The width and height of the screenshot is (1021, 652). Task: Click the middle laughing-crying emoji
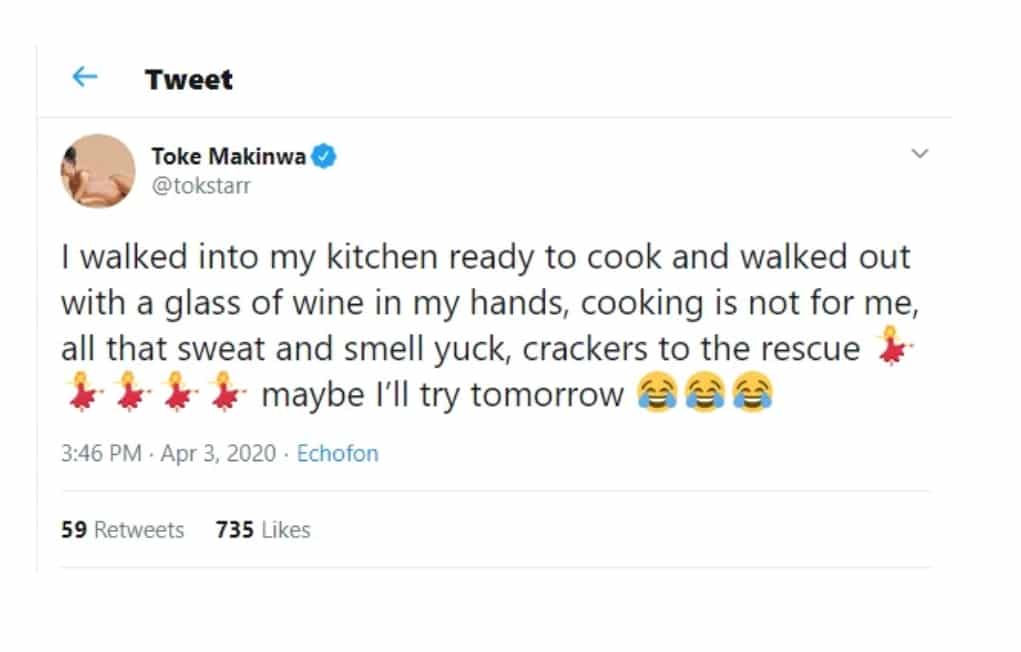coord(705,395)
